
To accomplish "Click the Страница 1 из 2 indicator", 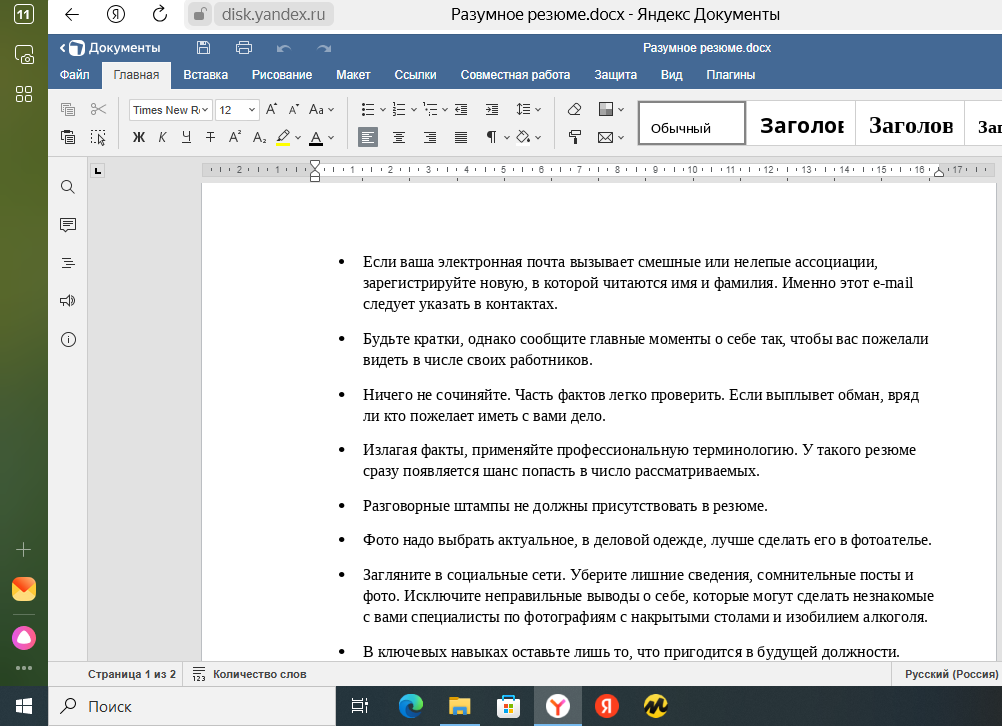I will tap(132, 674).
